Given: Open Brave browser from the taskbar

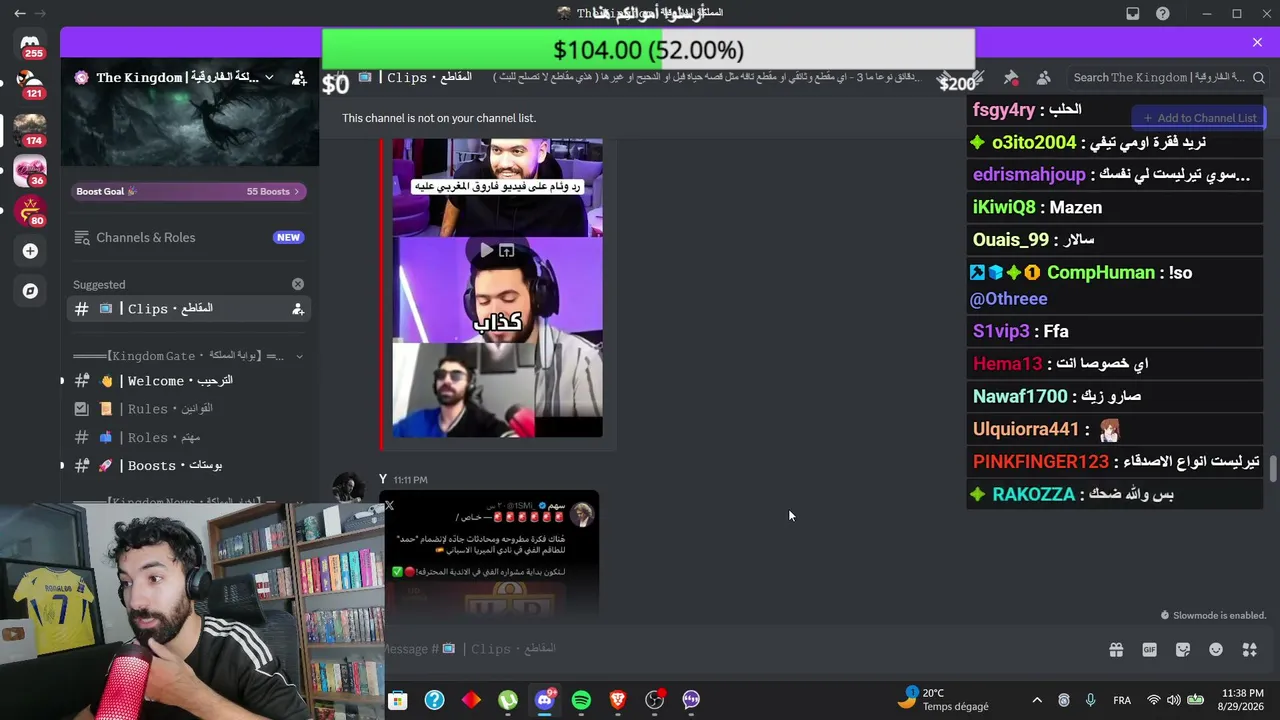Looking at the screenshot, I should click(x=618, y=700).
